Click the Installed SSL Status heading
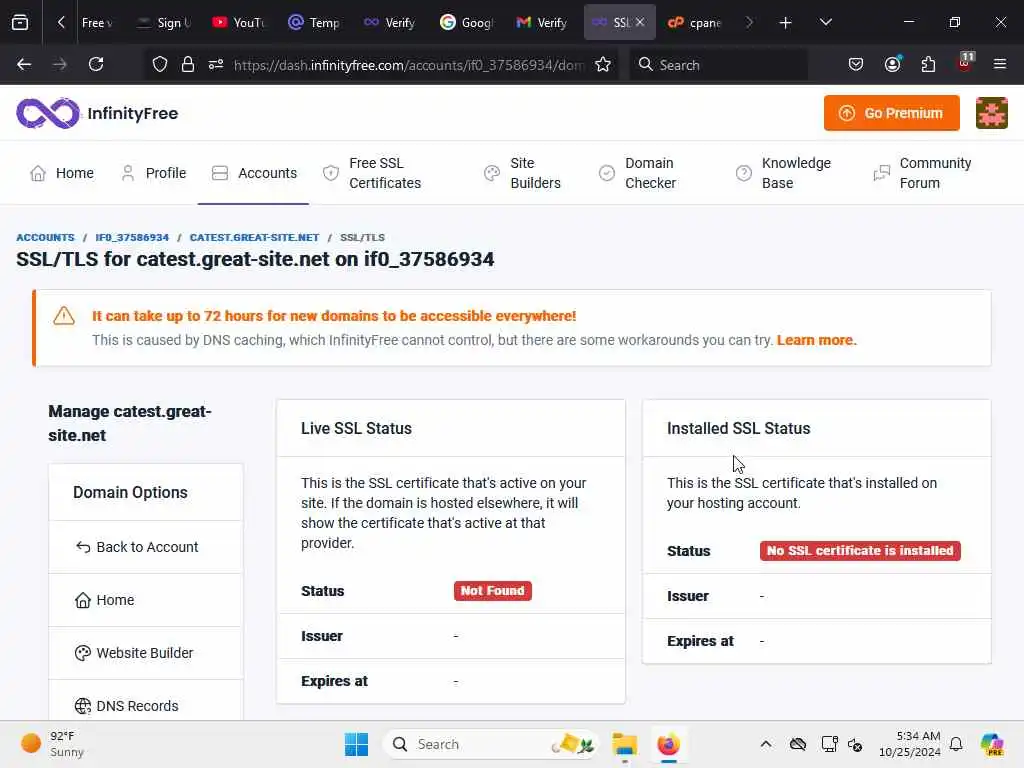1024x768 pixels. click(x=739, y=428)
